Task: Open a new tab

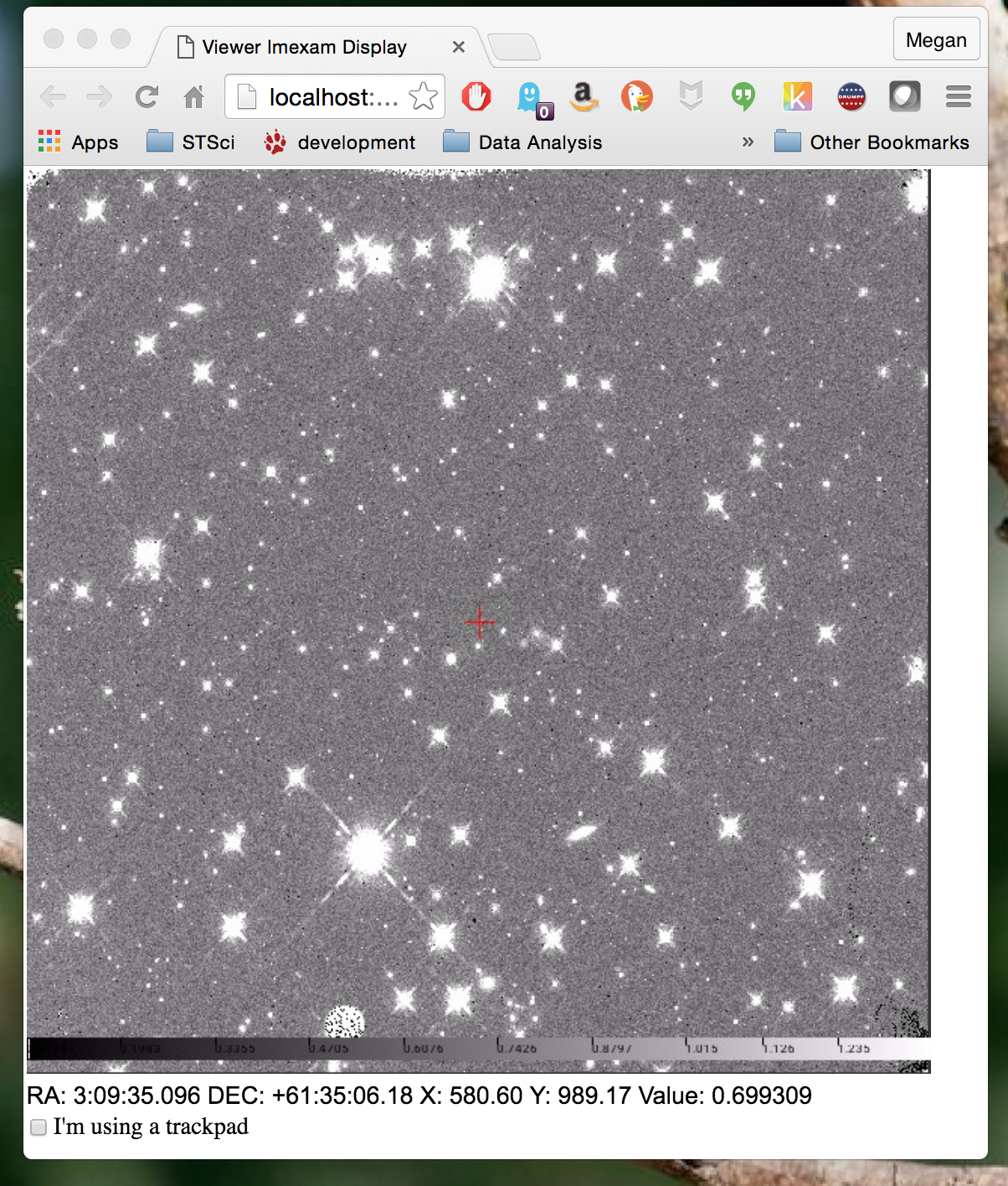Action: 514,48
